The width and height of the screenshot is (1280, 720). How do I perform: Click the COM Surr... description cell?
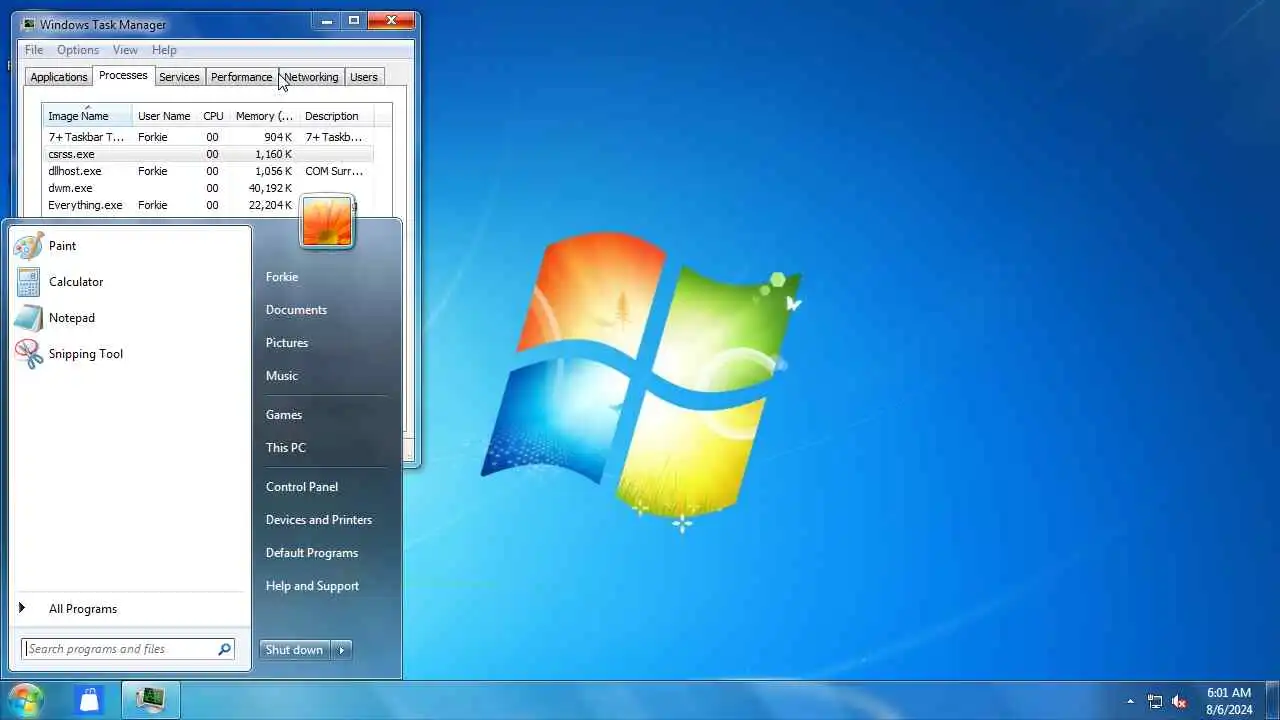[334, 171]
